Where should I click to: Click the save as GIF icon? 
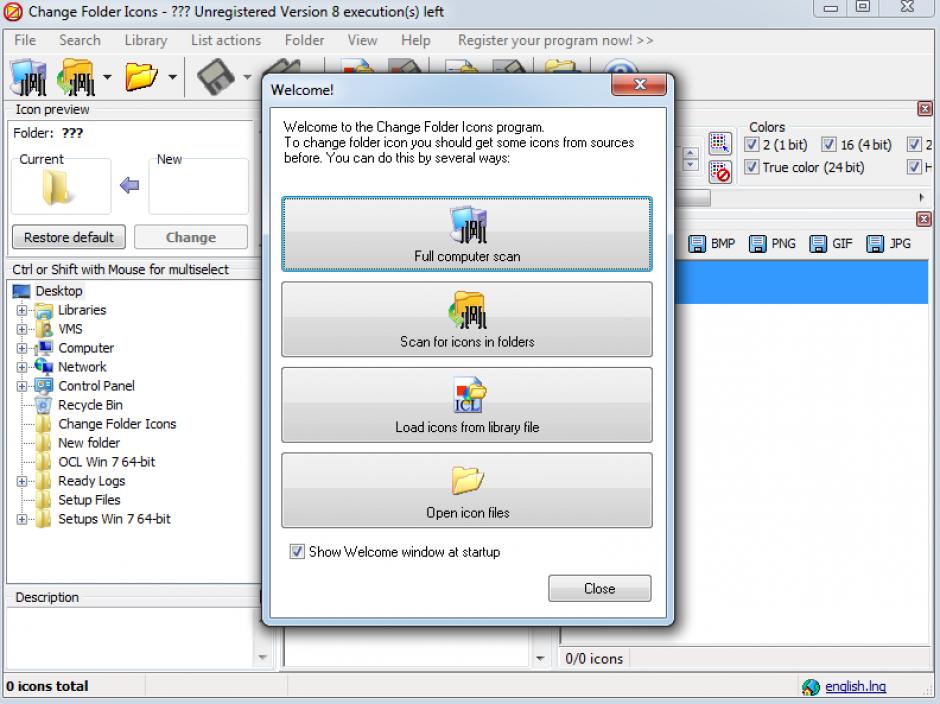click(x=818, y=243)
